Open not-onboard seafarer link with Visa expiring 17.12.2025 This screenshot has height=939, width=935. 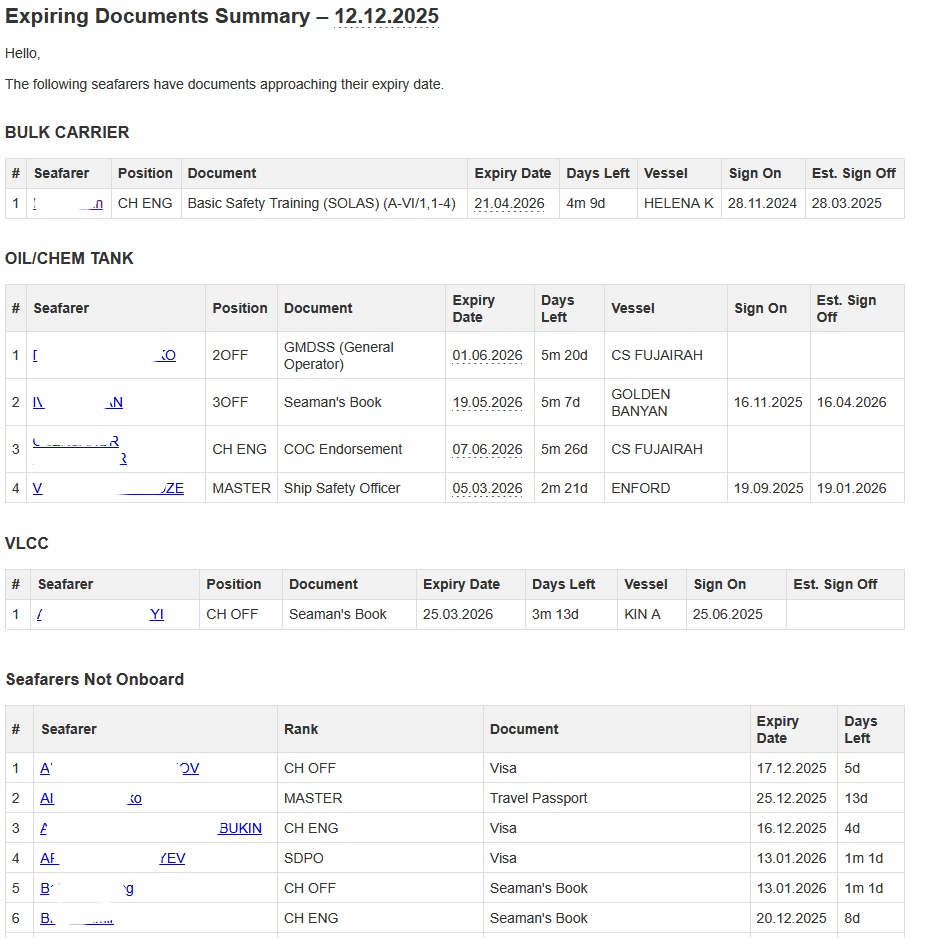[119, 769]
